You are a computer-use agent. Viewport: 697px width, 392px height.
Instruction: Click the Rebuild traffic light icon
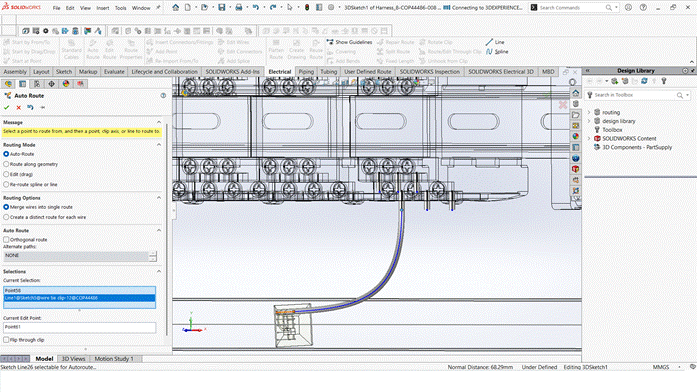tap(307, 8)
